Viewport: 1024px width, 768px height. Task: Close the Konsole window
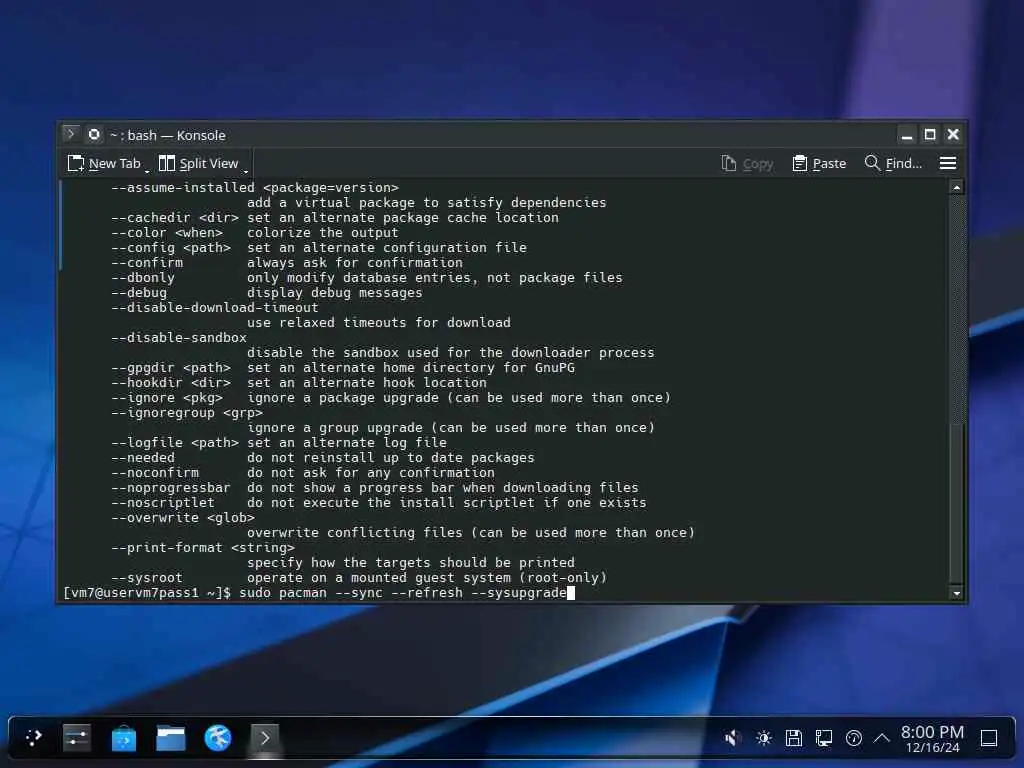click(953, 135)
